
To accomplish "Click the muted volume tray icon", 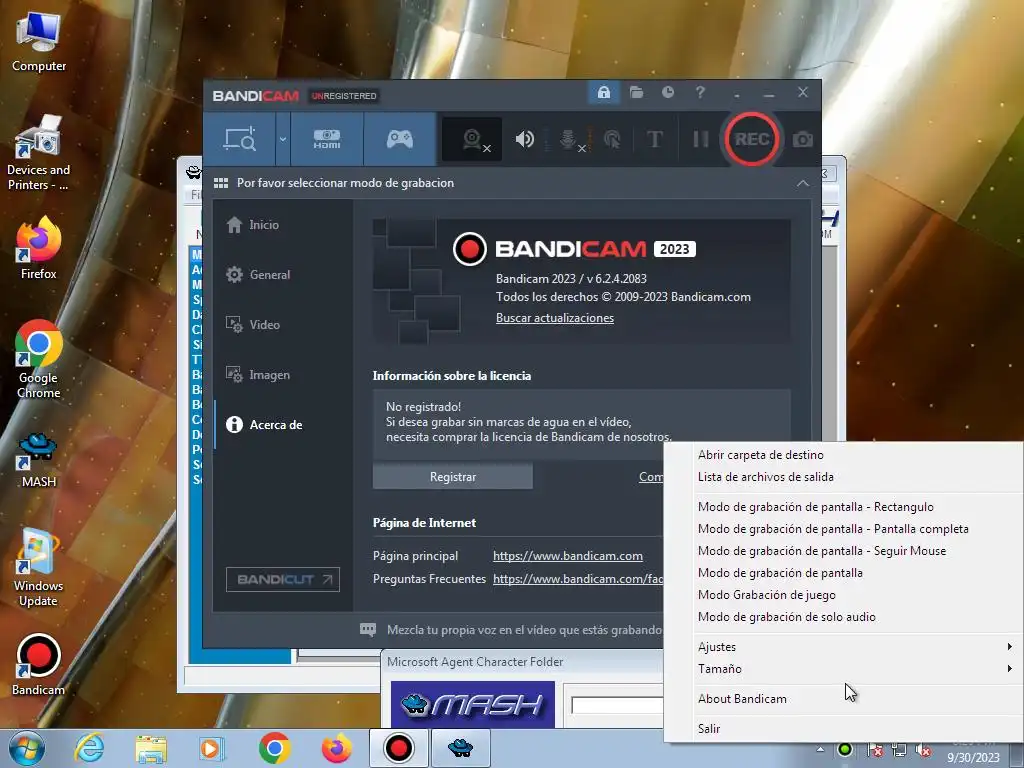I will tap(923, 750).
